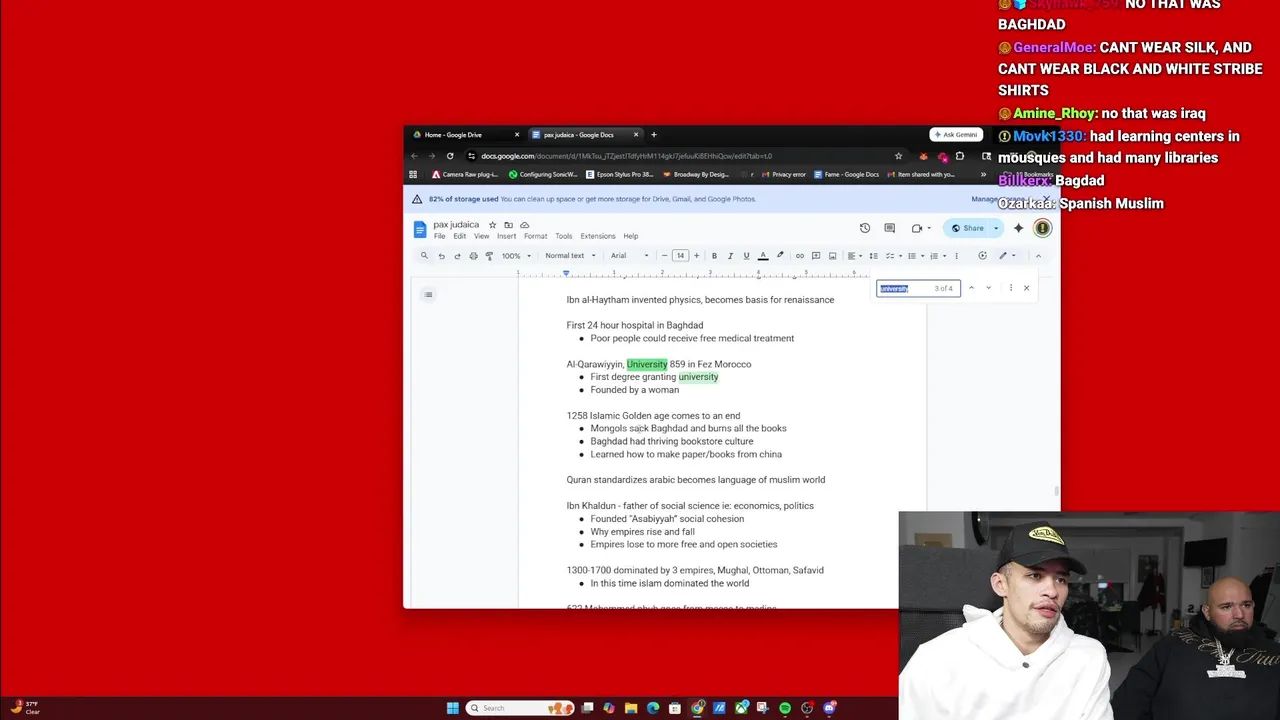This screenshot has width=1280, height=720.
Task: Click the browser reload icon
Action: [x=450, y=156]
